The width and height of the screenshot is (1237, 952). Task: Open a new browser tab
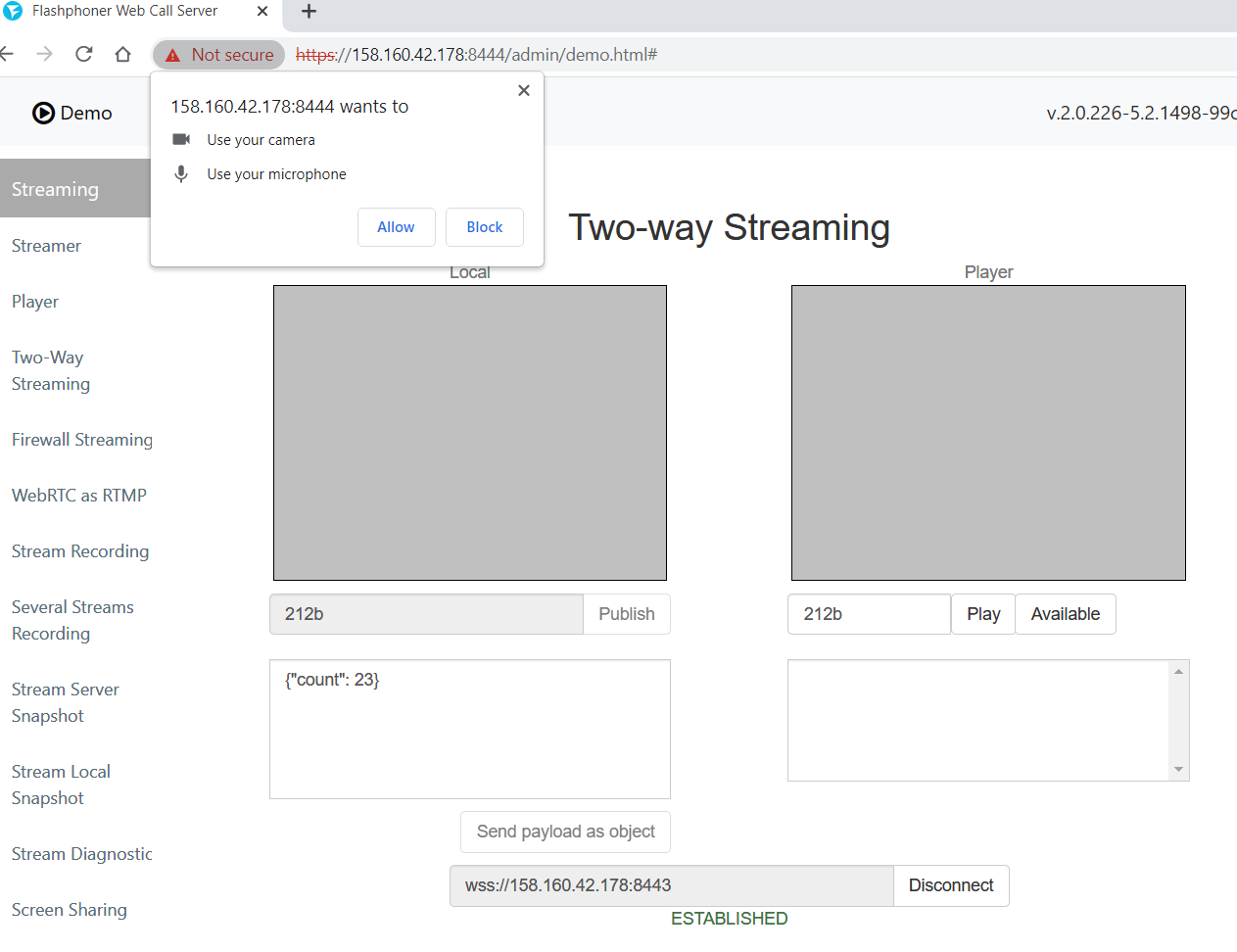point(309,12)
